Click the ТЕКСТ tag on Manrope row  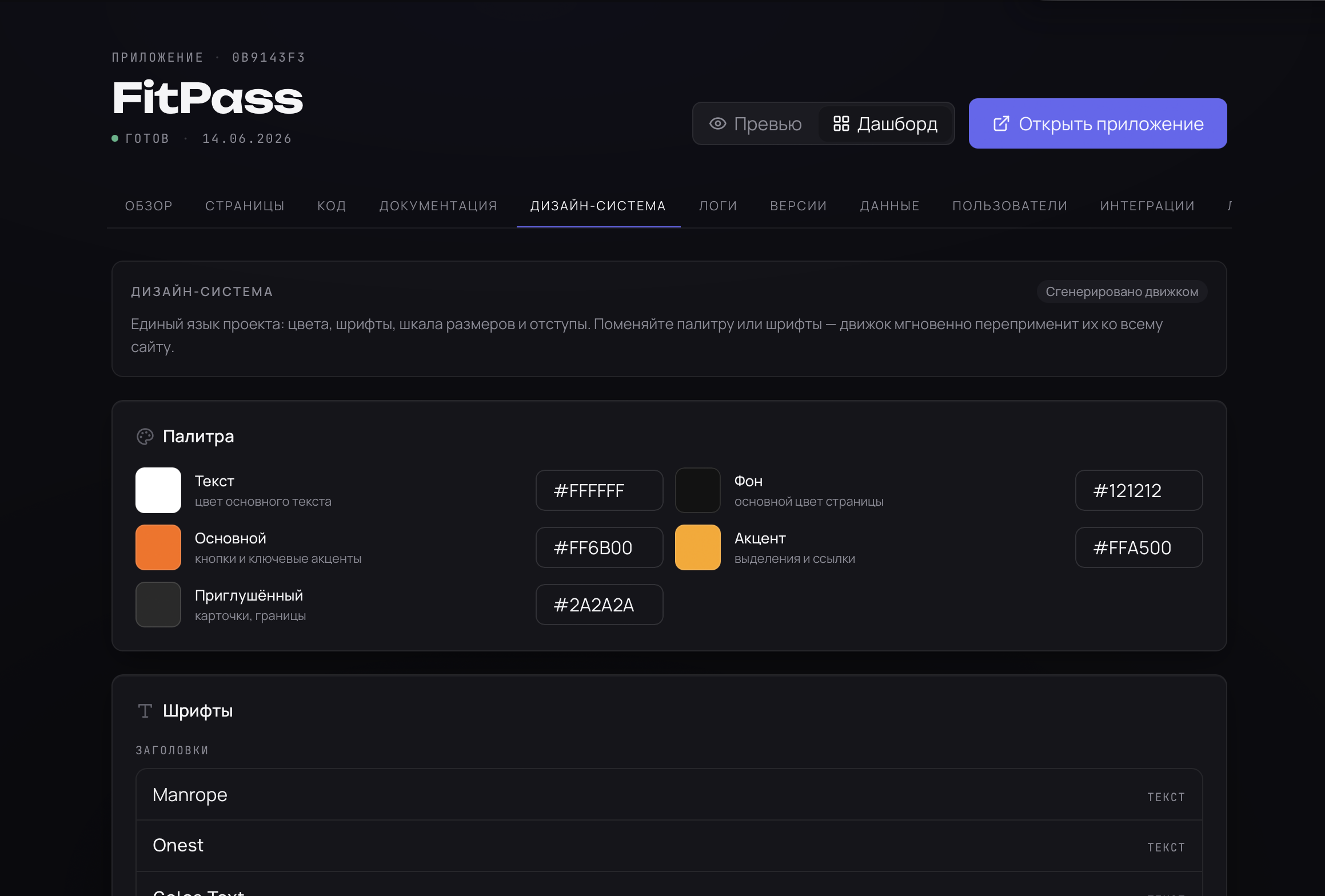click(1166, 797)
